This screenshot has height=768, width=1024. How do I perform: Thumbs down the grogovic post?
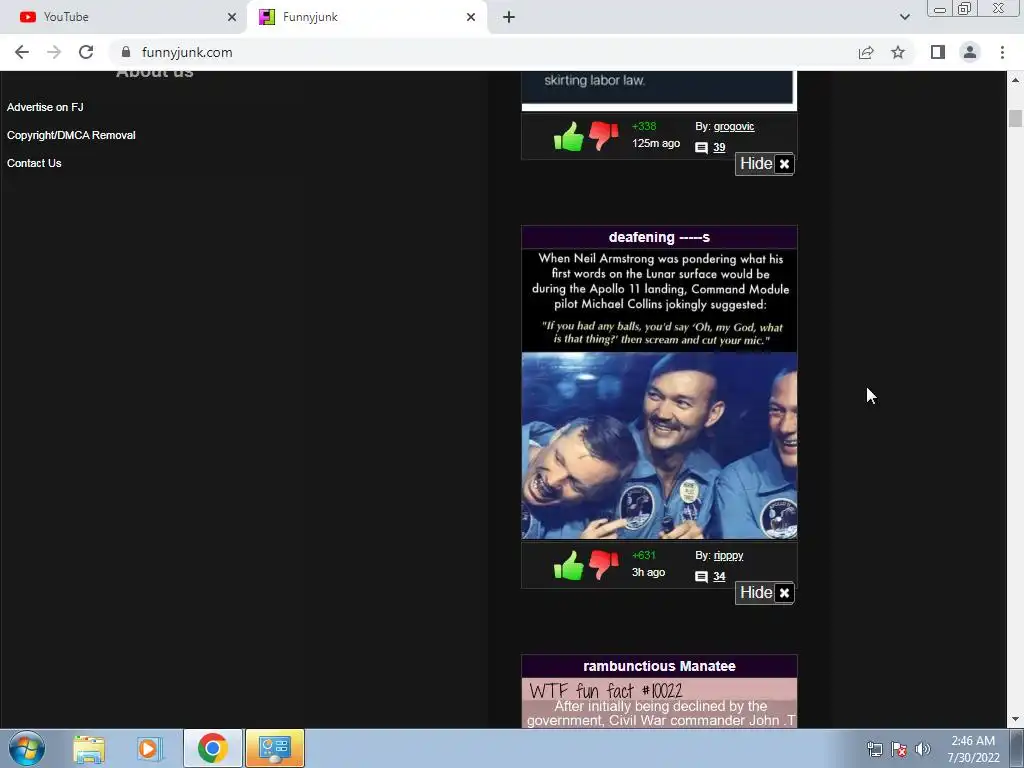(603, 136)
